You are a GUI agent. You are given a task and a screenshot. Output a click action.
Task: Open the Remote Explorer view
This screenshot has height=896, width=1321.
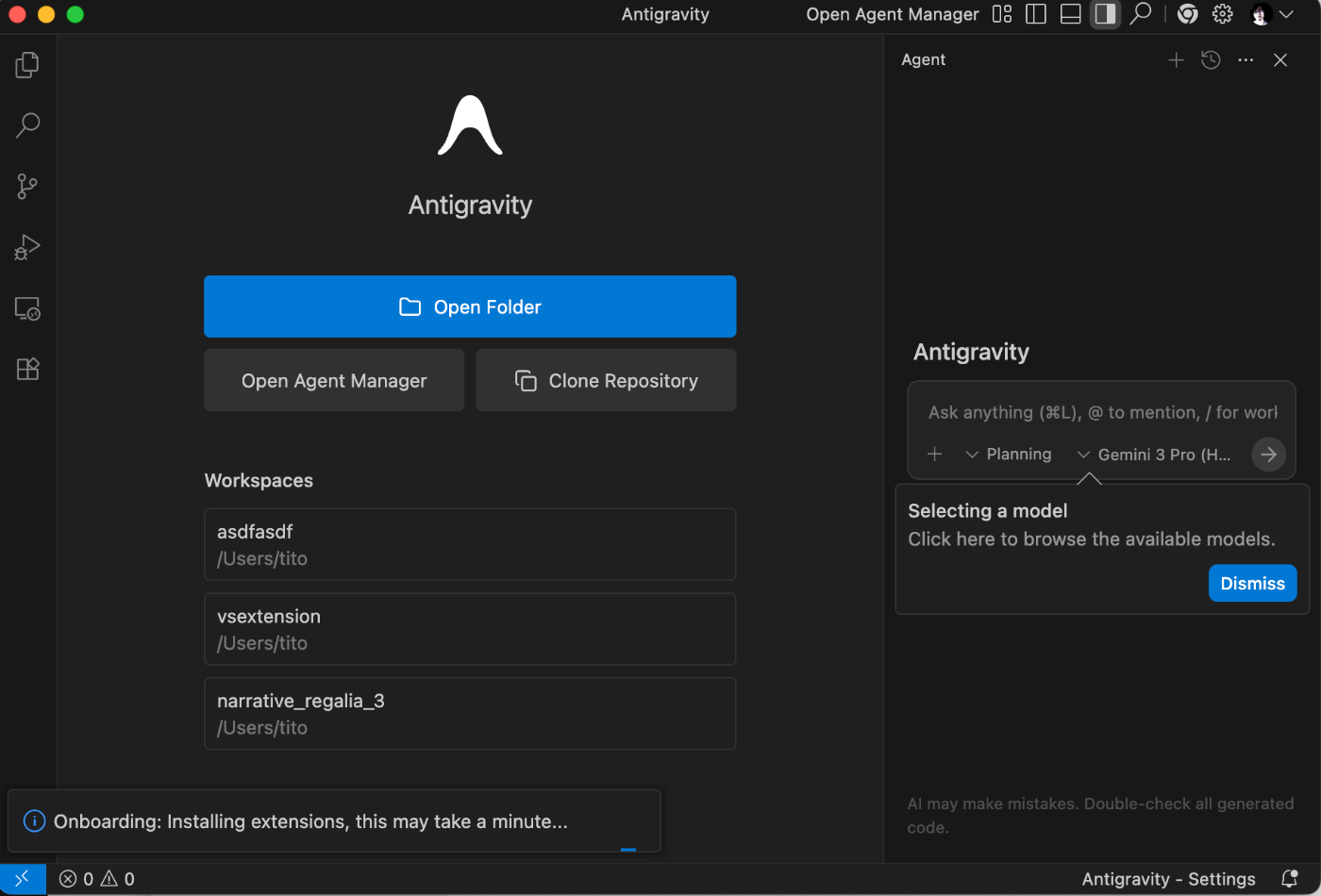(x=27, y=308)
